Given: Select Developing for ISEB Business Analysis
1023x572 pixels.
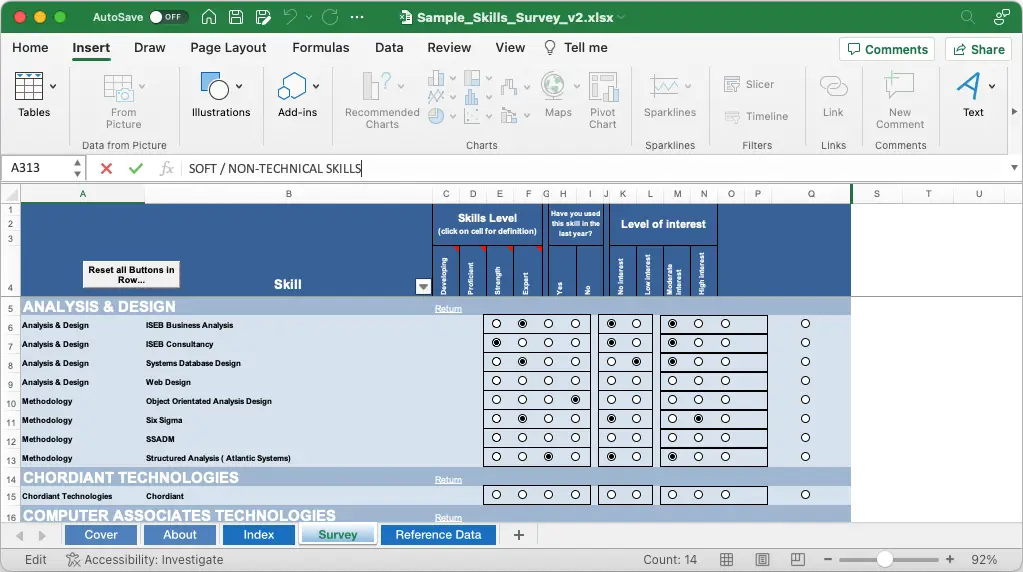Looking at the screenshot, I should (x=496, y=324).
